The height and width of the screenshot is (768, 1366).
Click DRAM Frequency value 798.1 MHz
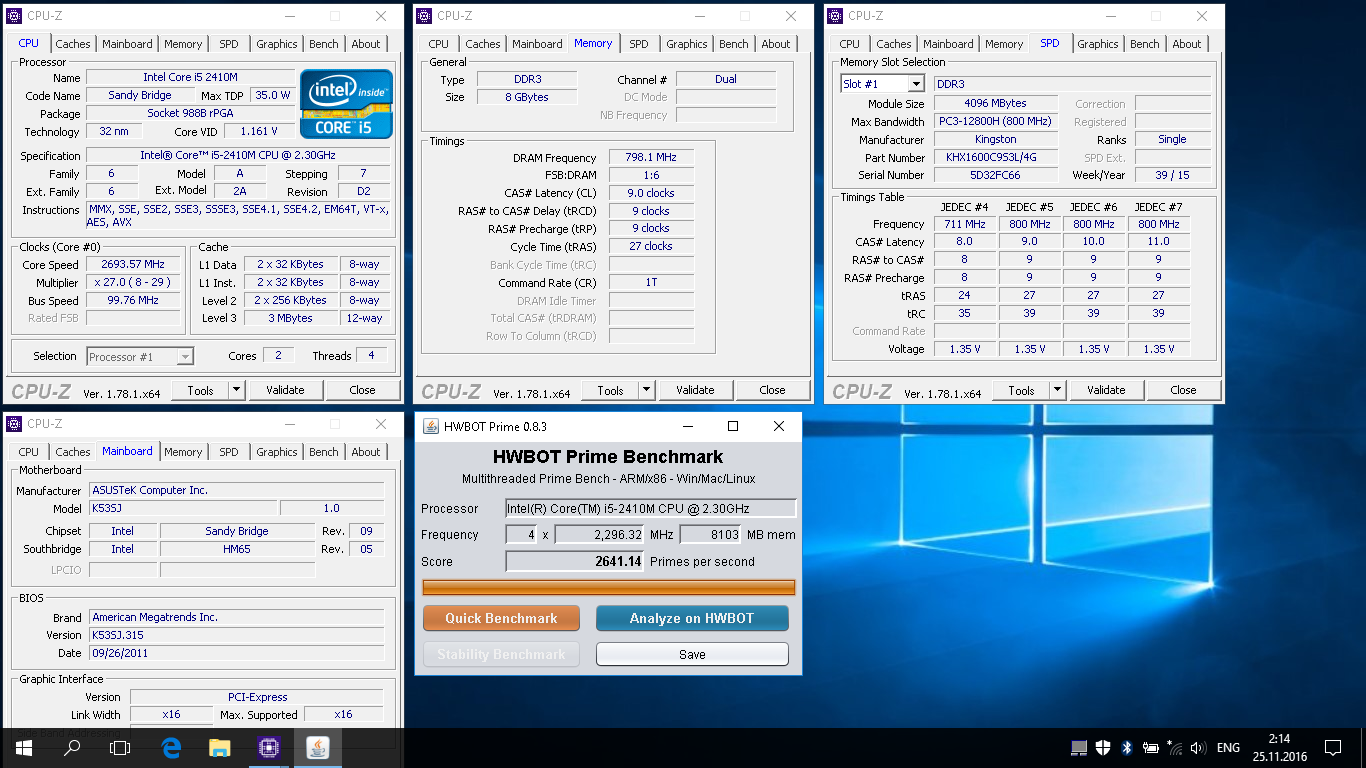pos(650,158)
